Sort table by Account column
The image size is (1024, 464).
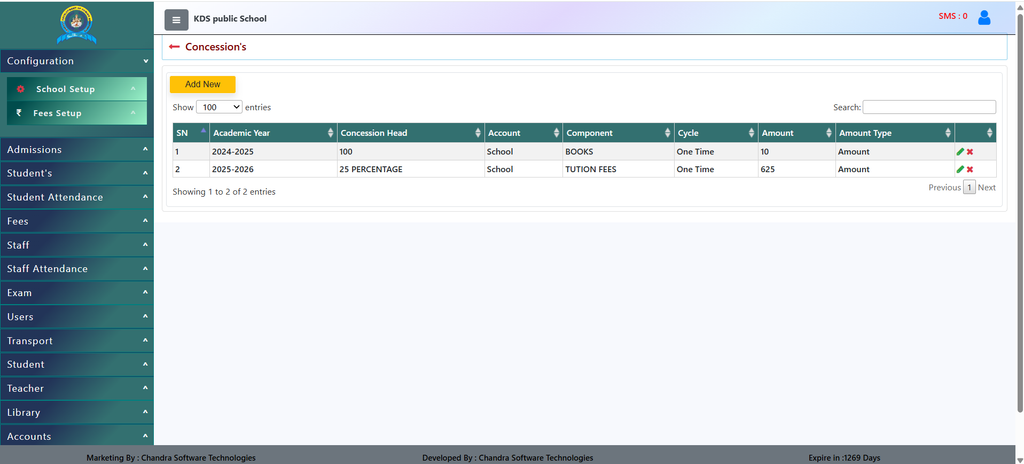tap(523, 133)
